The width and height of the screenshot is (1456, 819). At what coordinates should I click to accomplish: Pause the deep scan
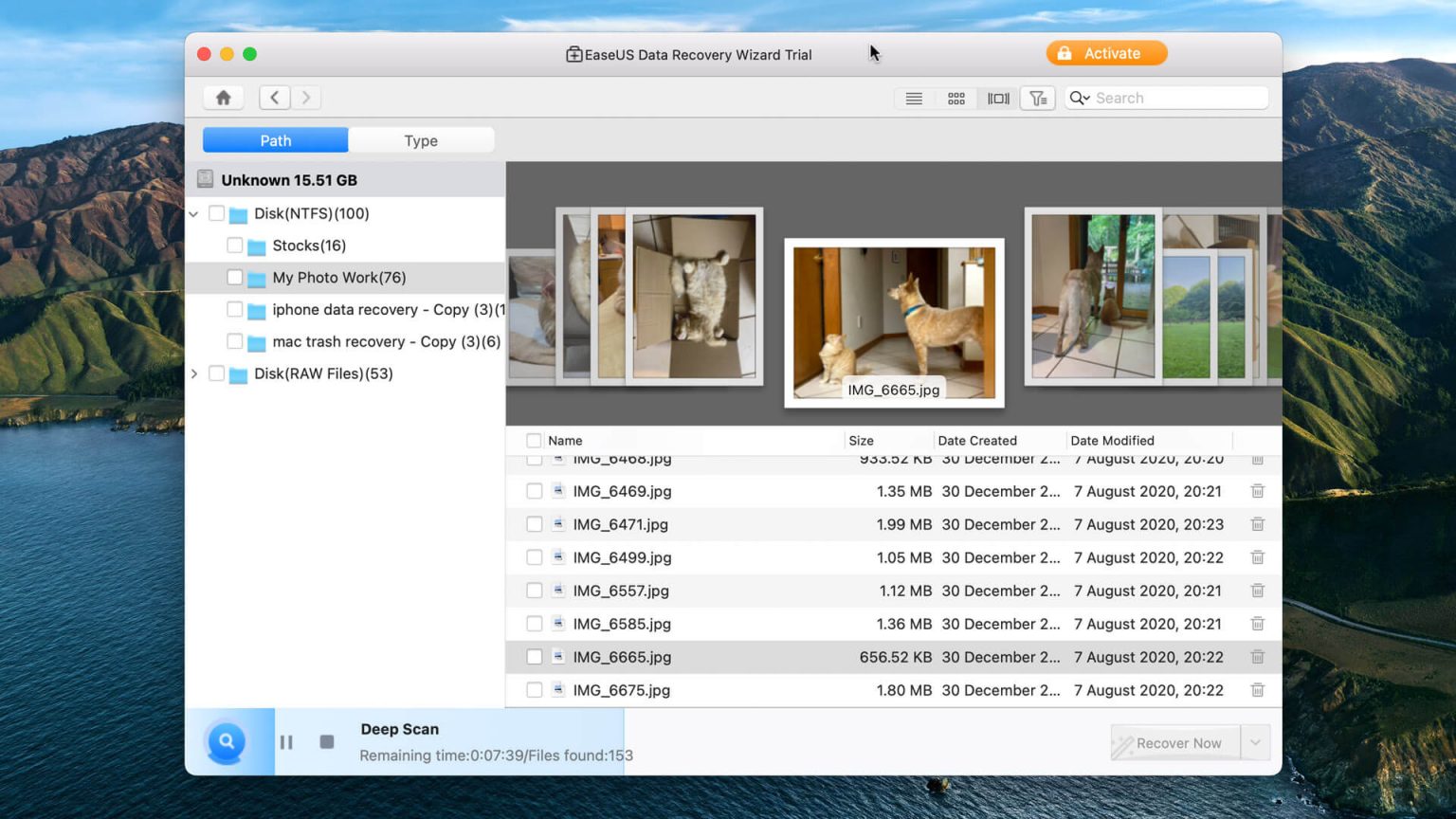[x=286, y=742]
